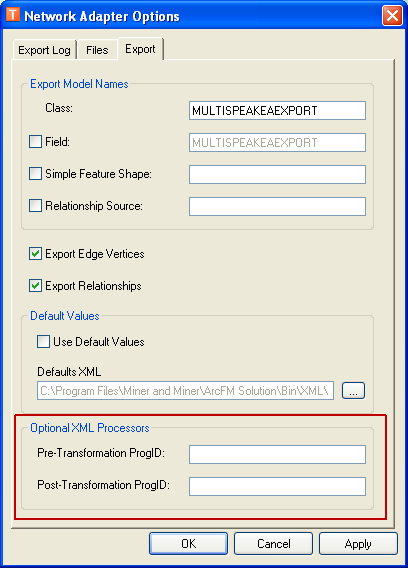Image resolution: width=408 pixels, height=568 pixels.
Task: Click the Simple Feature Shape text box
Action: pyautogui.click(x=277, y=175)
